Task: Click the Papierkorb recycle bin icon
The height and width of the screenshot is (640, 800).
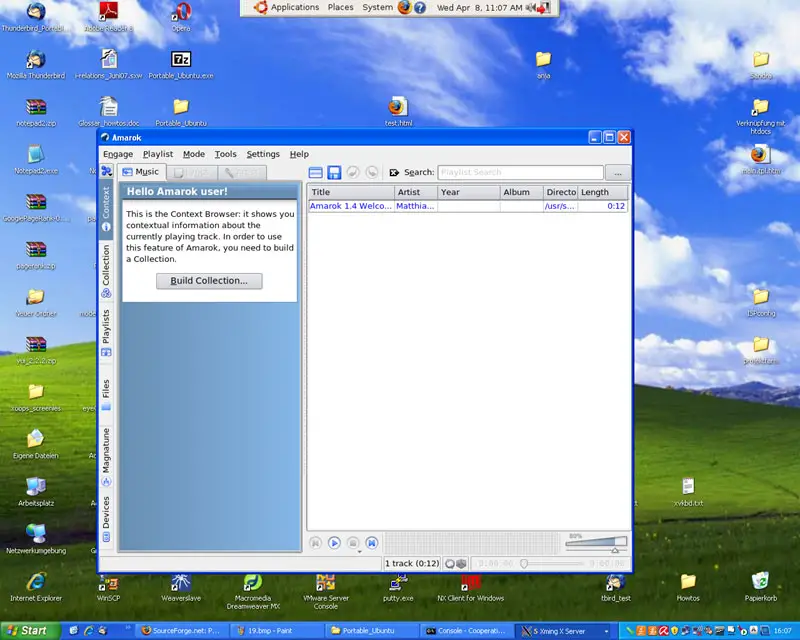Action: 760,586
